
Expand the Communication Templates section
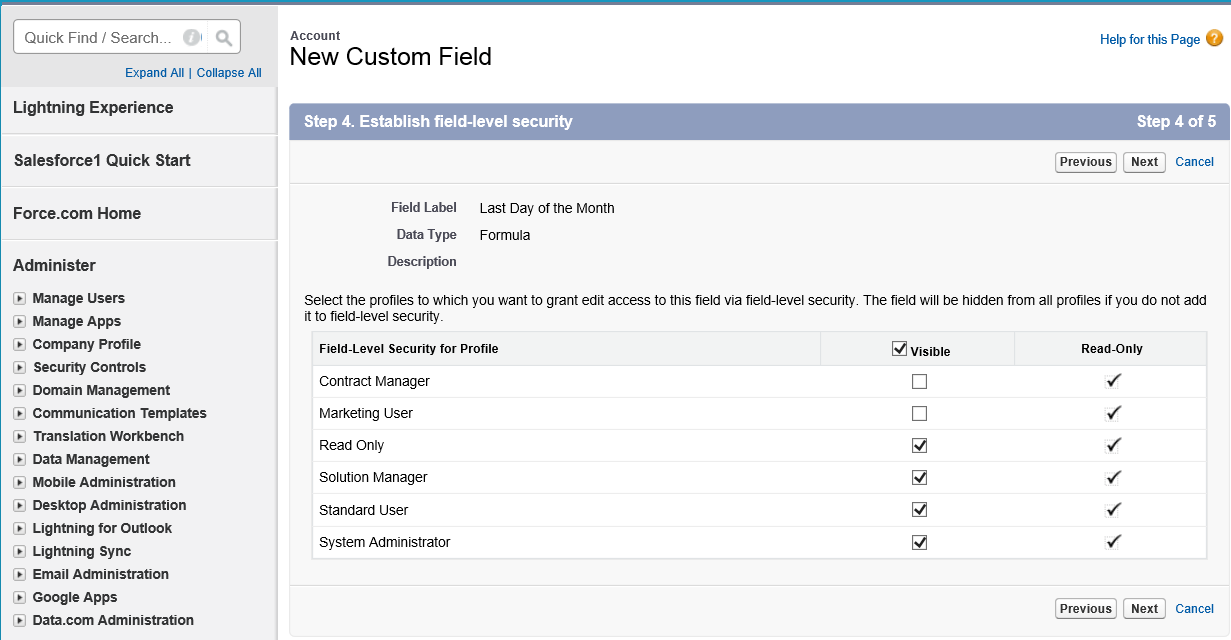[x=20, y=413]
